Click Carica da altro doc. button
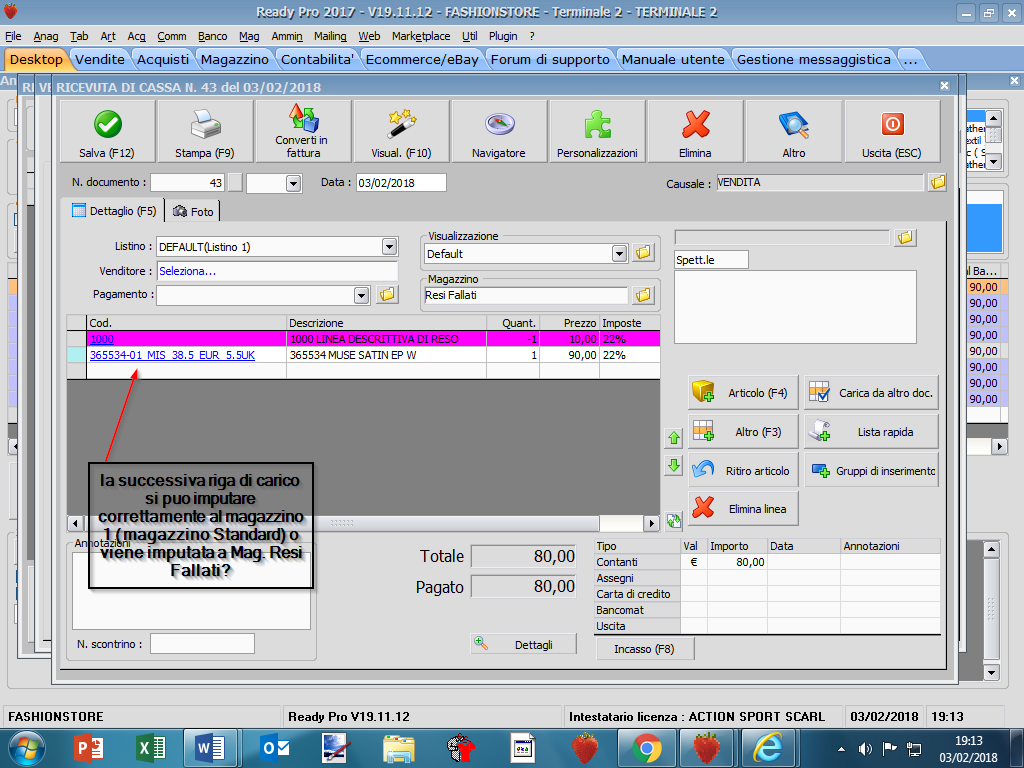Screen dimensions: 1024x768 (871, 392)
